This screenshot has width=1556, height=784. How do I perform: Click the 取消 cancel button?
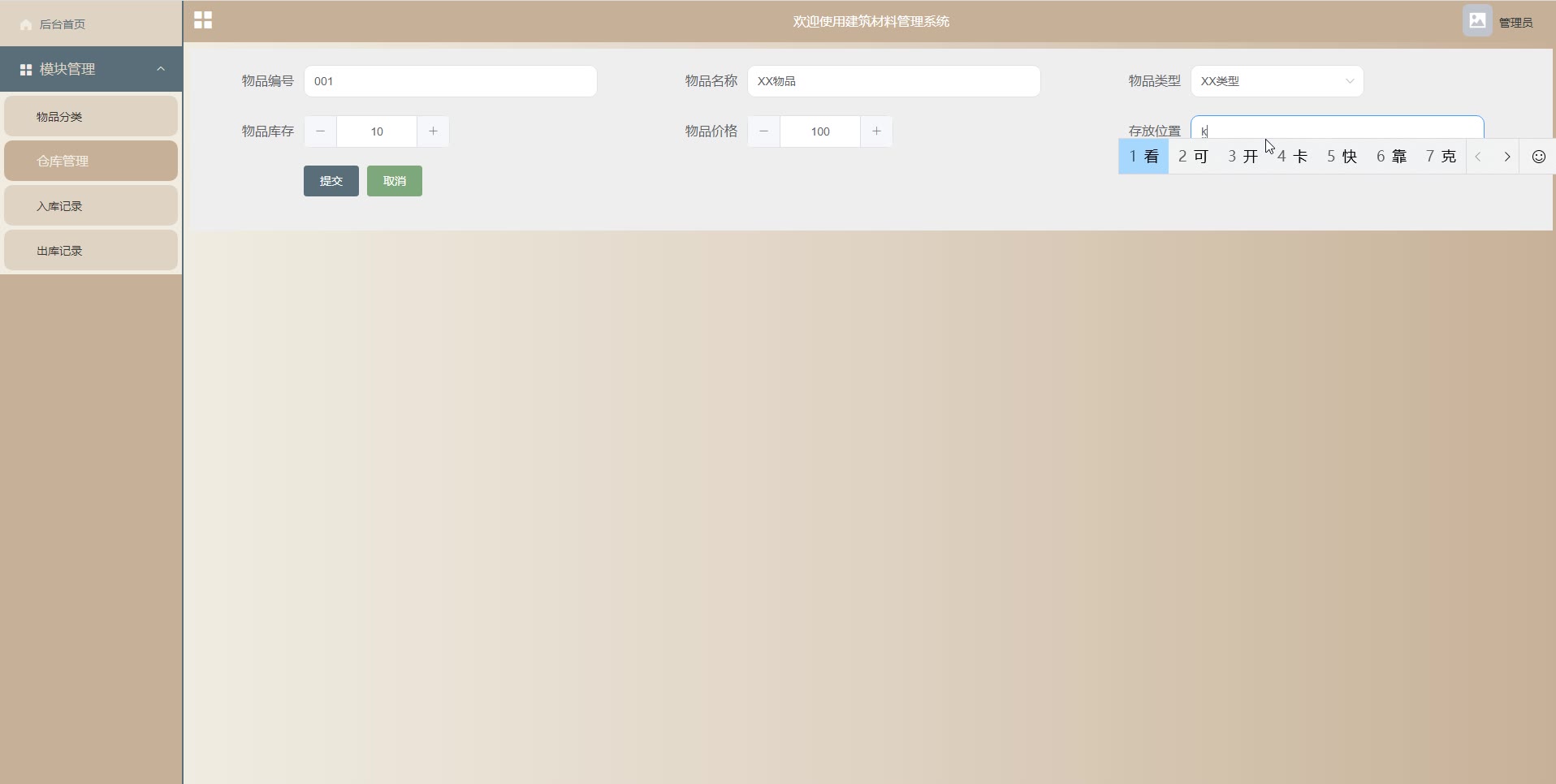pos(395,181)
